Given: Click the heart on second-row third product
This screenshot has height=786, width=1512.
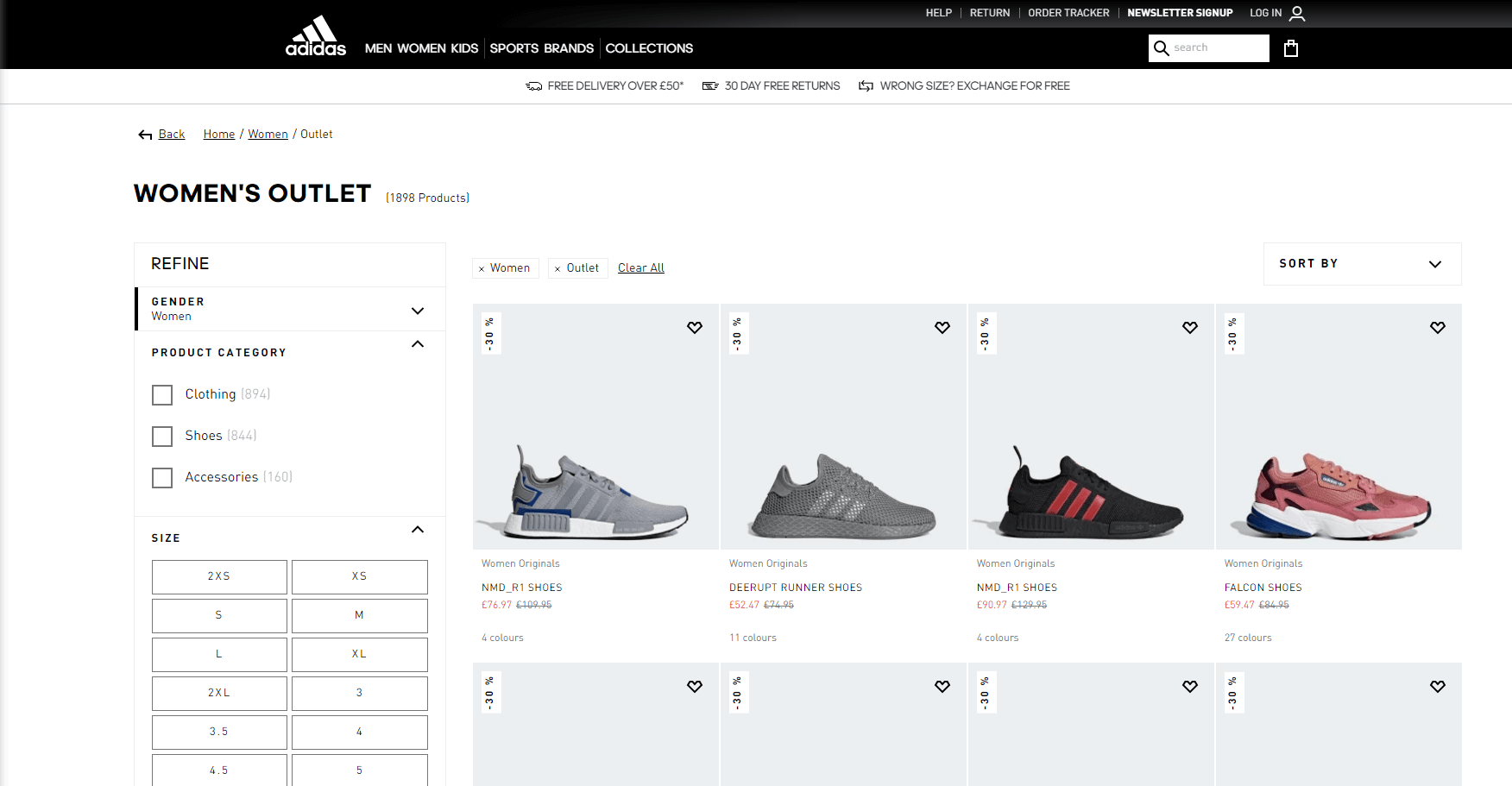Looking at the screenshot, I should click(x=1190, y=687).
